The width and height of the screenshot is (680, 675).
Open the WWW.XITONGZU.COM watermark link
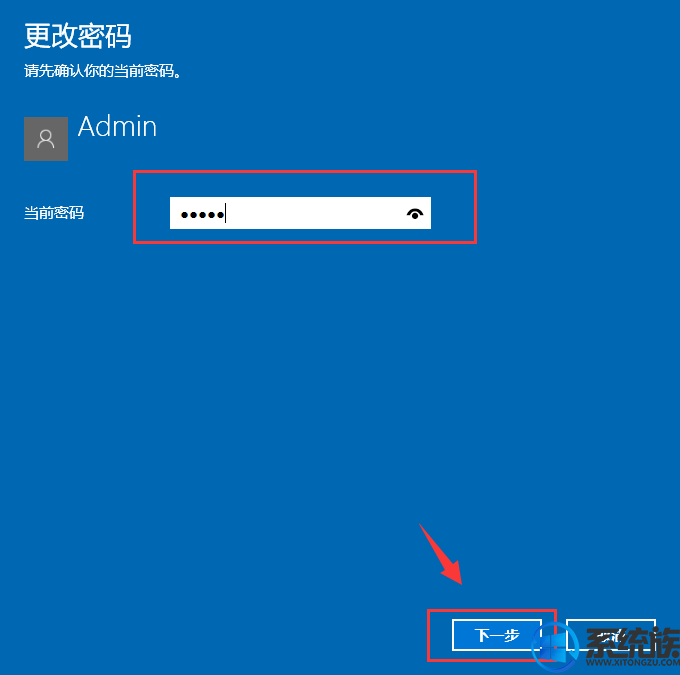tap(632, 663)
